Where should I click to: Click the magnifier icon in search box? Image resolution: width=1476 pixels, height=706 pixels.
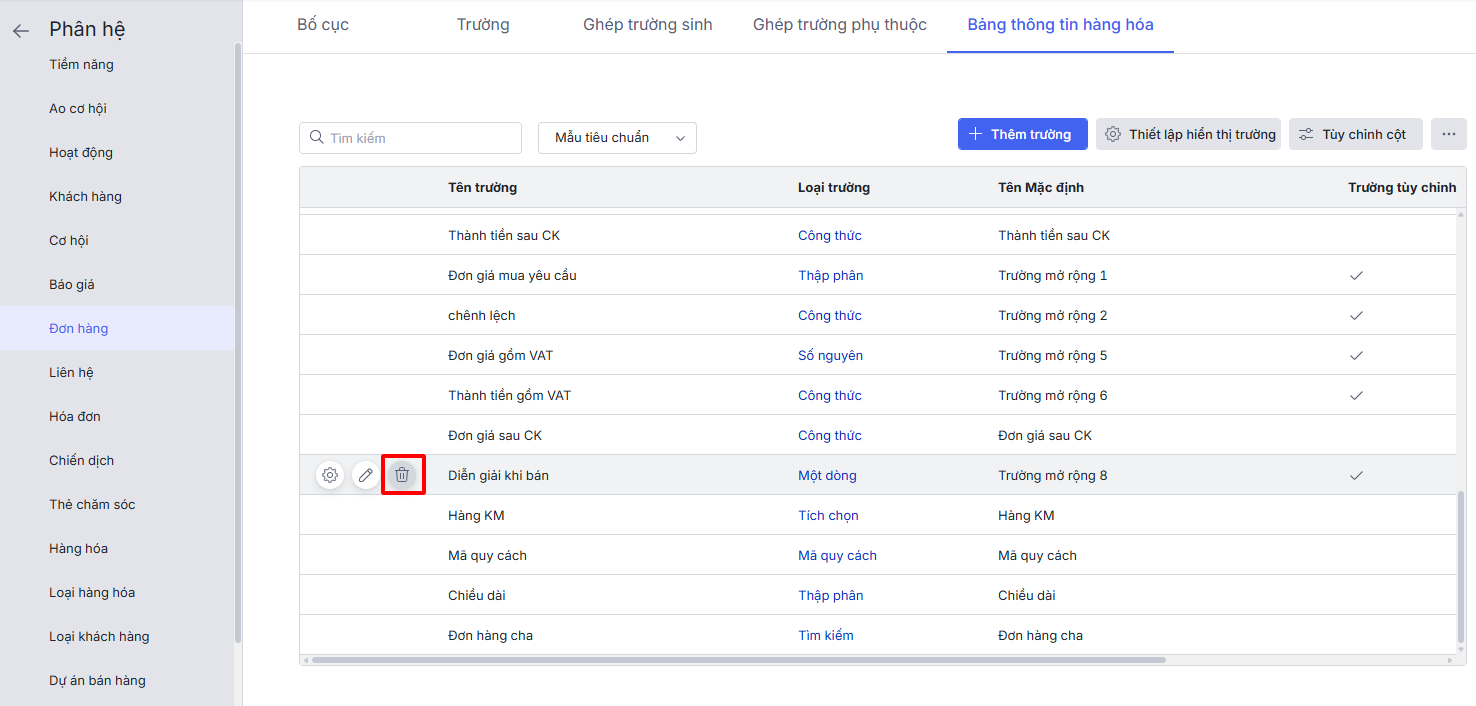[x=317, y=138]
